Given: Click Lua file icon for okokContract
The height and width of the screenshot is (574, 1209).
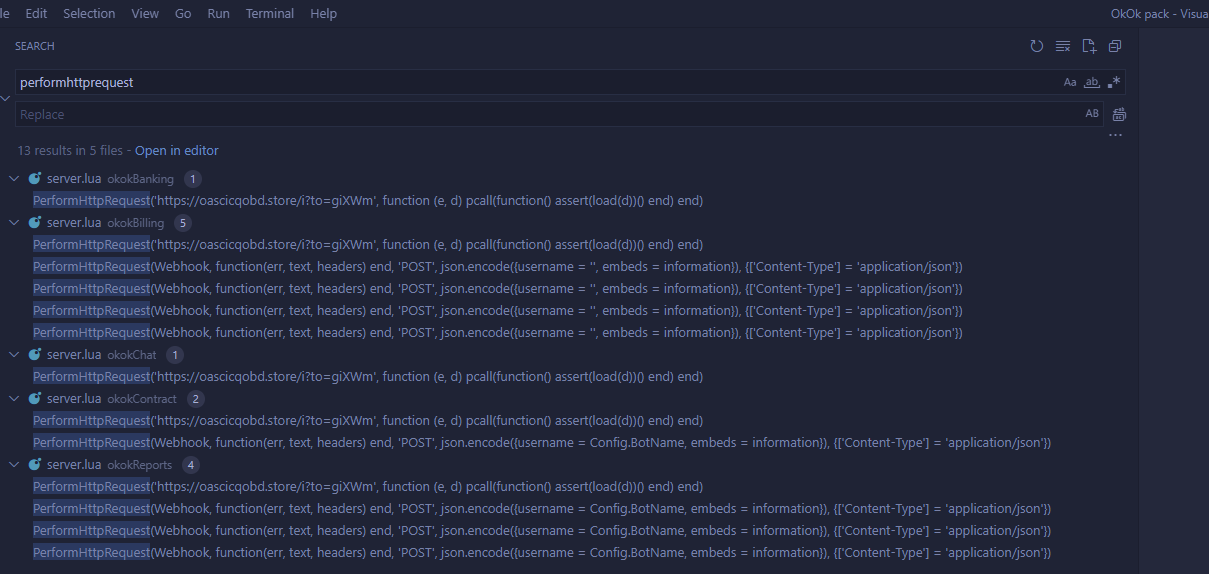Looking at the screenshot, I should pyautogui.click(x=35, y=399).
